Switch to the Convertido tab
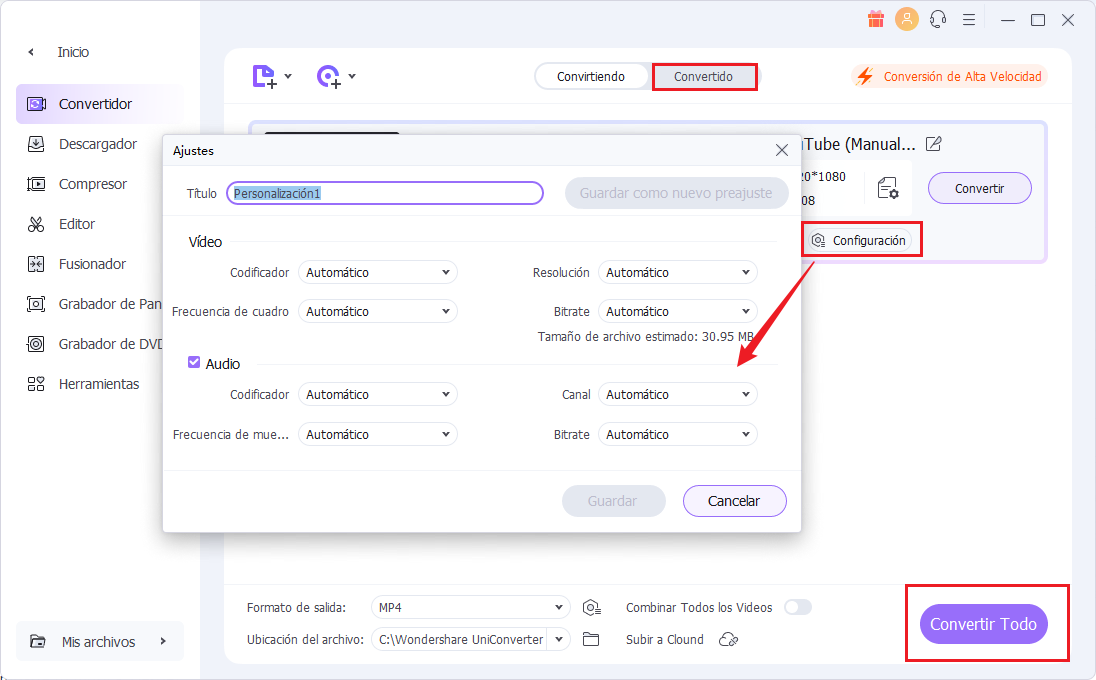The width and height of the screenshot is (1096, 680). click(703, 77)
